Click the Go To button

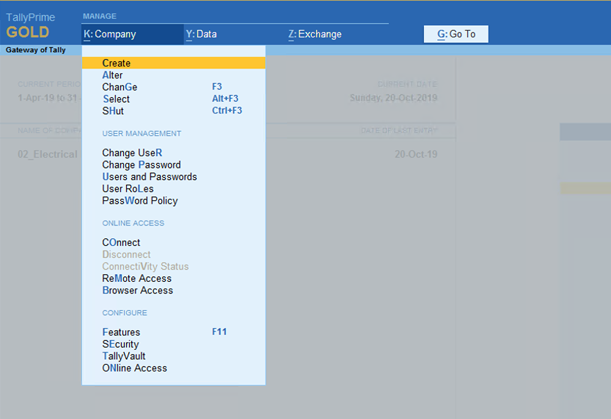point(457,34)
